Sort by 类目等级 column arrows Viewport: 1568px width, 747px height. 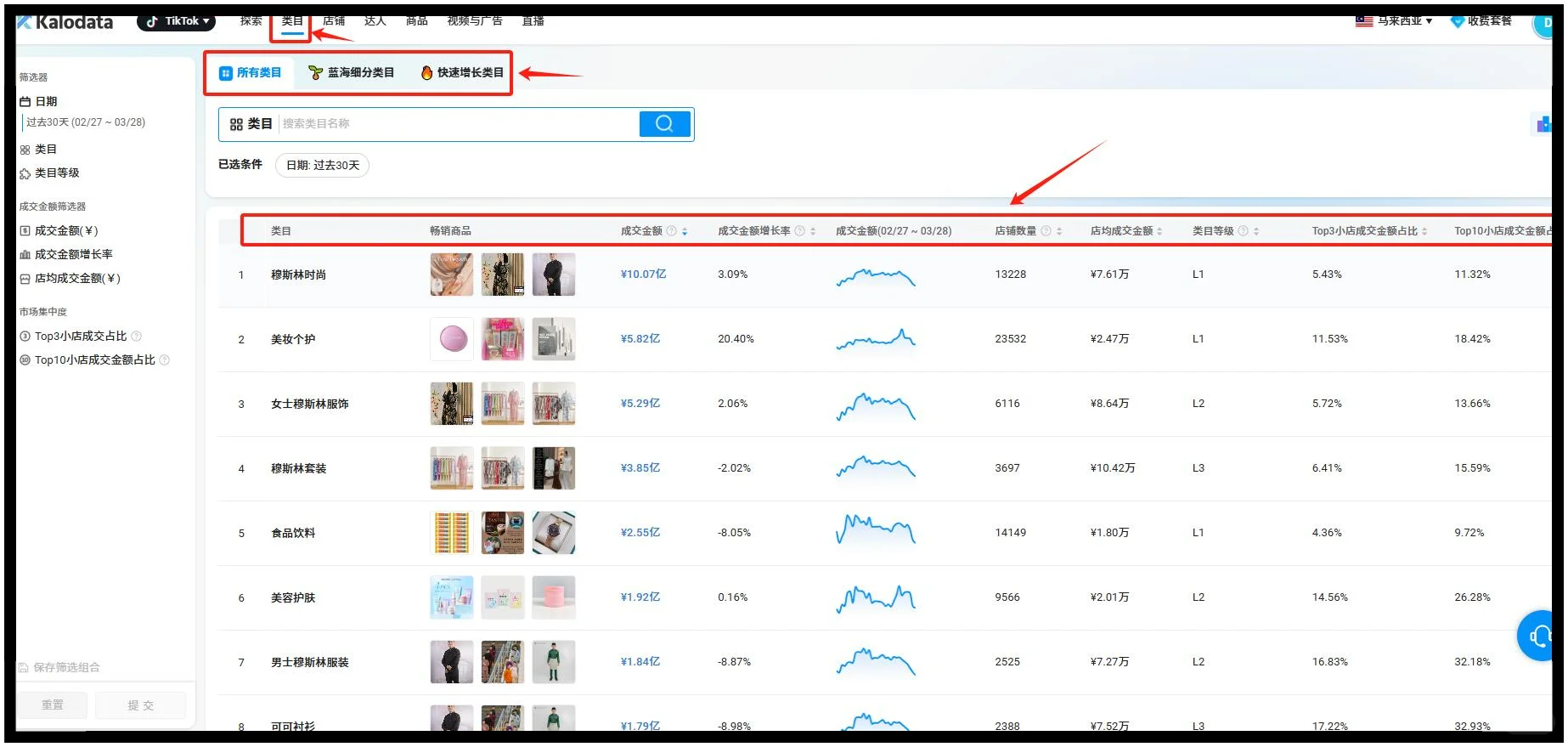pyautogui.click(x=1256, y=231)
